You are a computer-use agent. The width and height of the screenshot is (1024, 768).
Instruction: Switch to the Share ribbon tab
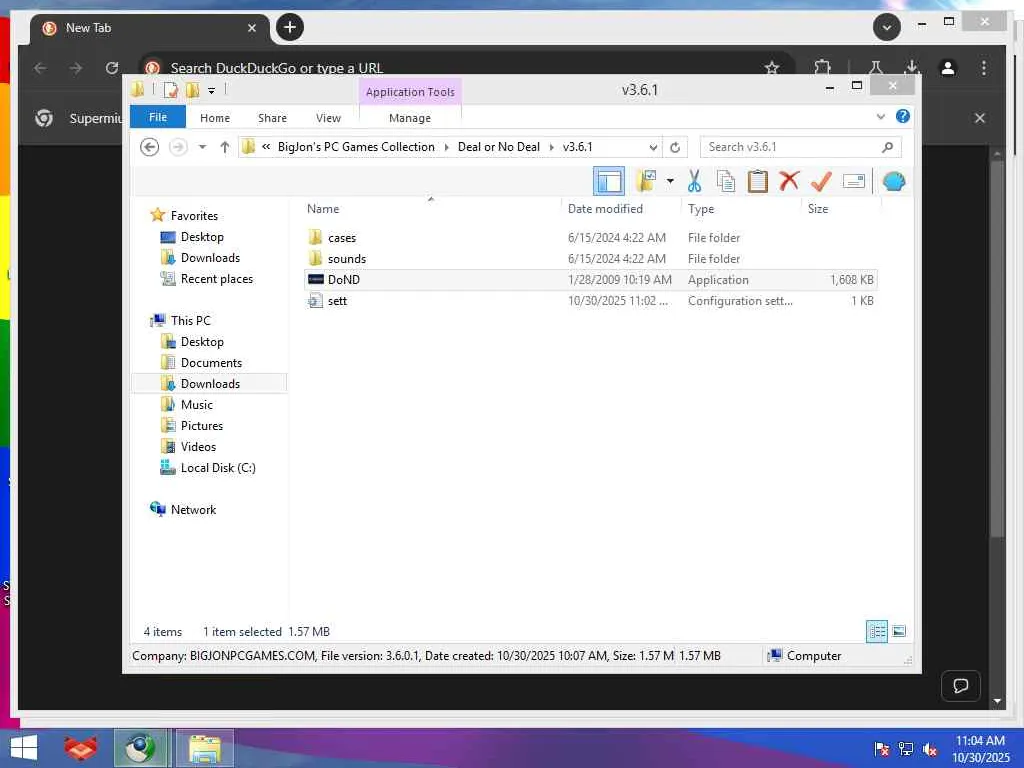click(x=272, y=118)
